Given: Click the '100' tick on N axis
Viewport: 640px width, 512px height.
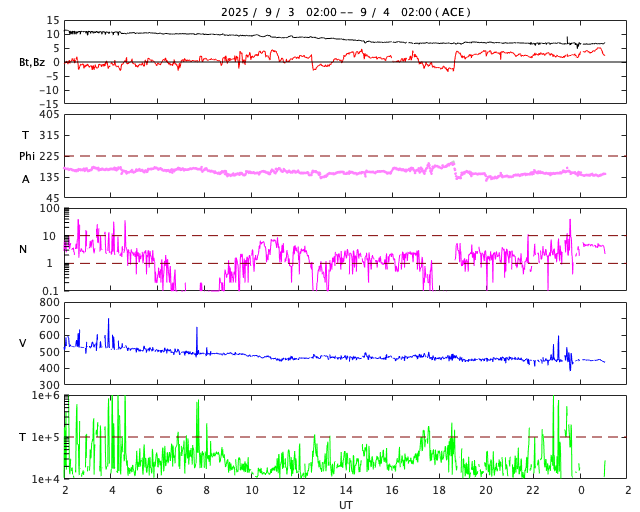Looking at the screenshot, I should pos(49,208).
